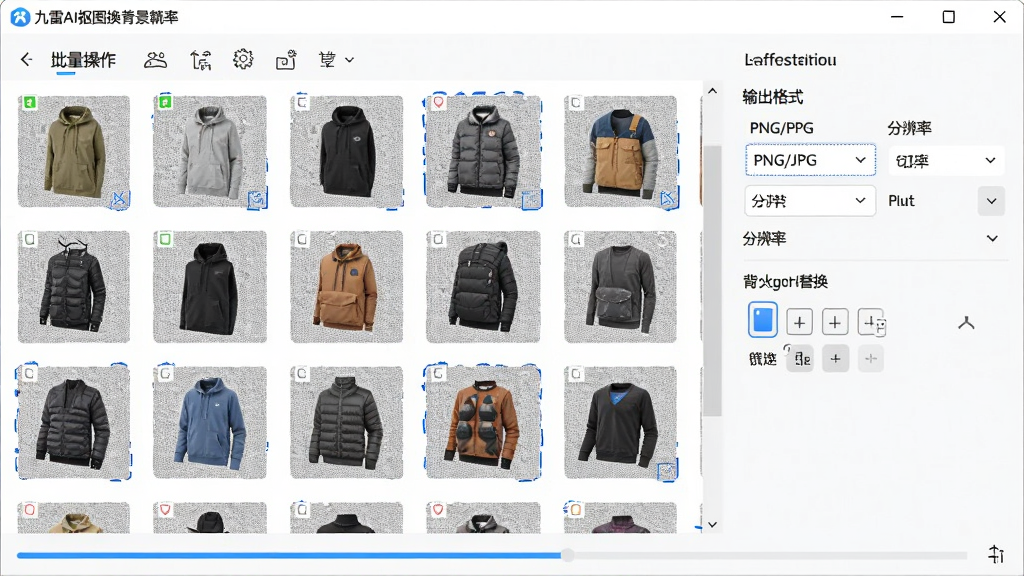Open settings gear in toolbar

(243, 59)
